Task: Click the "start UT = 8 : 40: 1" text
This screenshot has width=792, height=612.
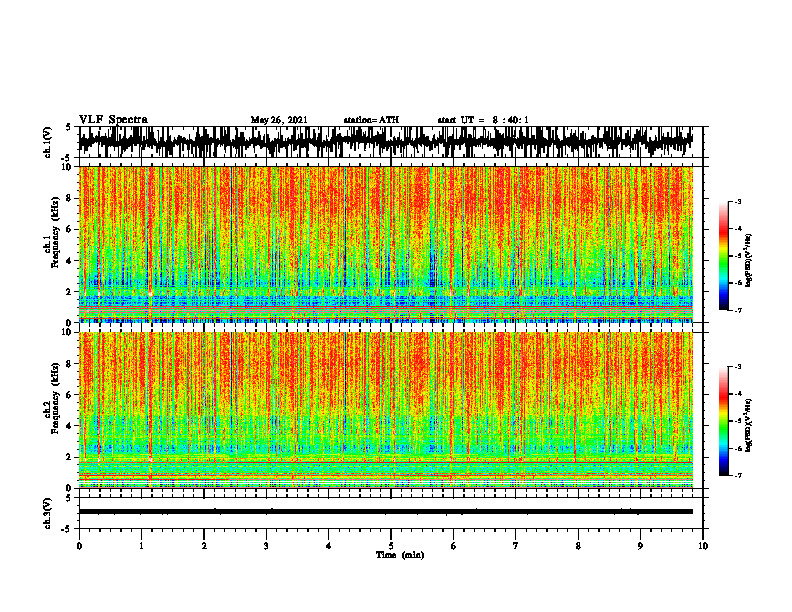Action: click(x=483, y=120)
